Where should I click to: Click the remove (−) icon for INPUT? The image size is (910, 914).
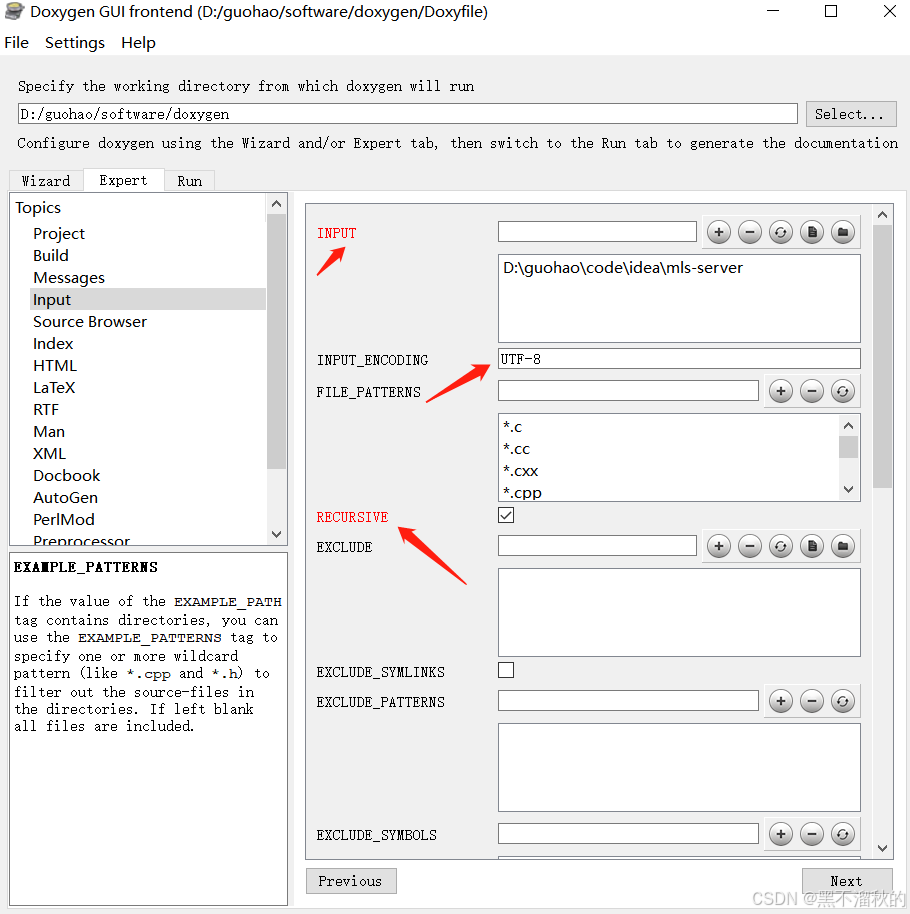(750, 233)
